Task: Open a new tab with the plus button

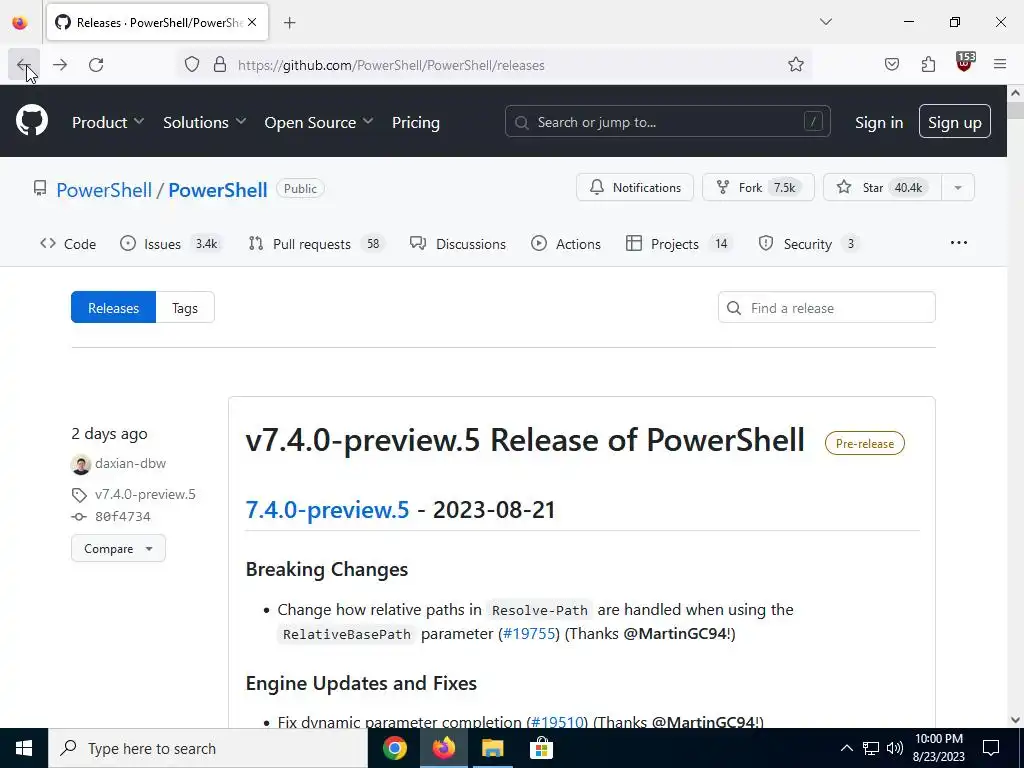Action: coord(290,23)
